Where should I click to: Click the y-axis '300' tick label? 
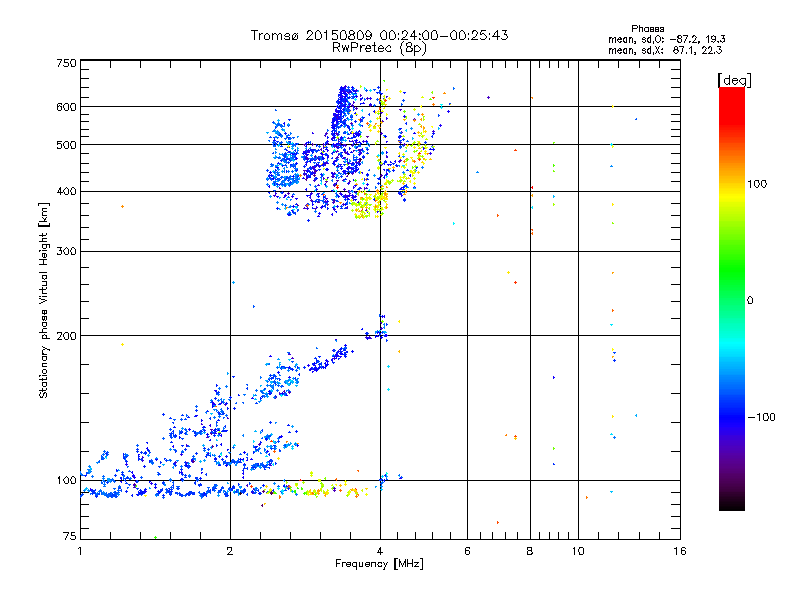pyautogui.click(x=67, y=252)
